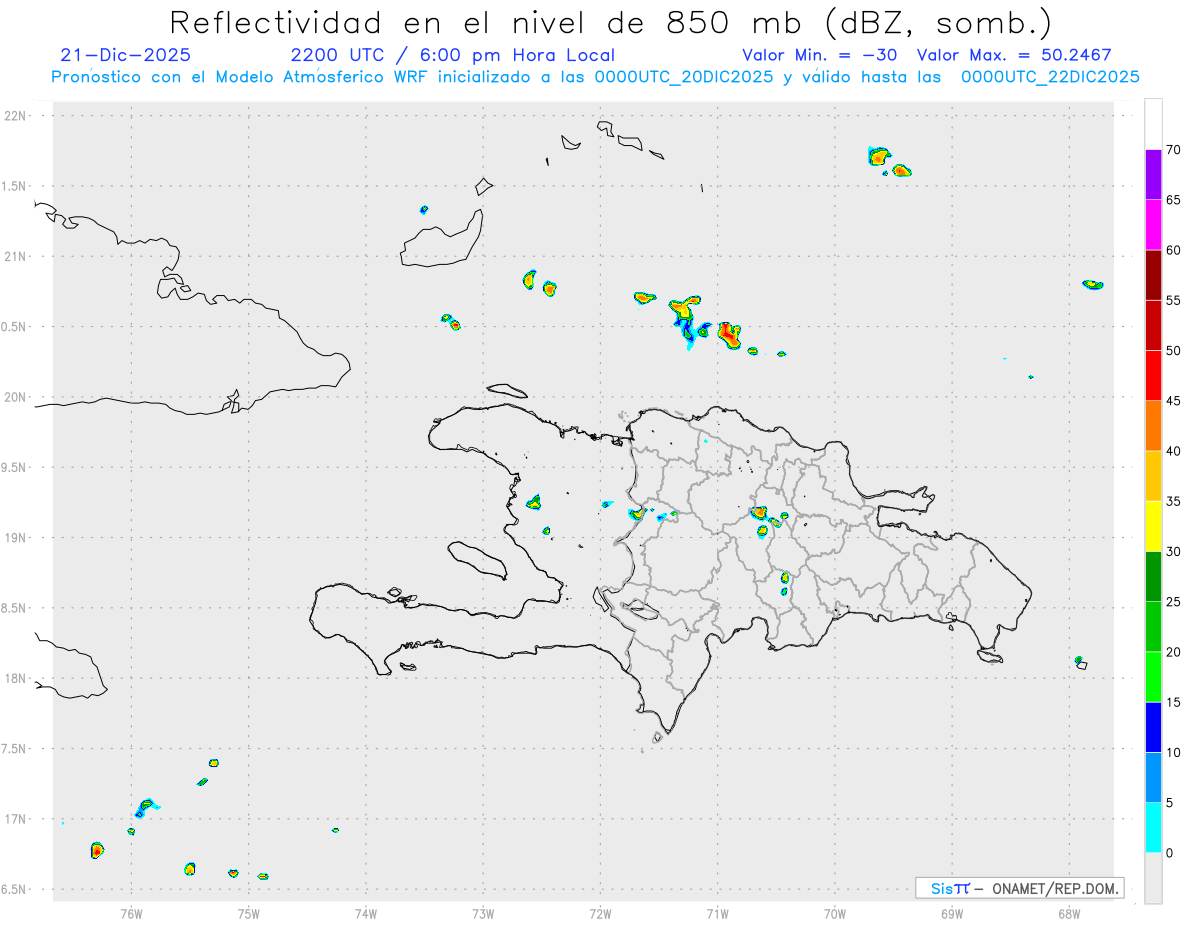Screen dimensions: 1200x927
Task: Click the '18N' latitude axis label
Action: click(x=17, y=678)
